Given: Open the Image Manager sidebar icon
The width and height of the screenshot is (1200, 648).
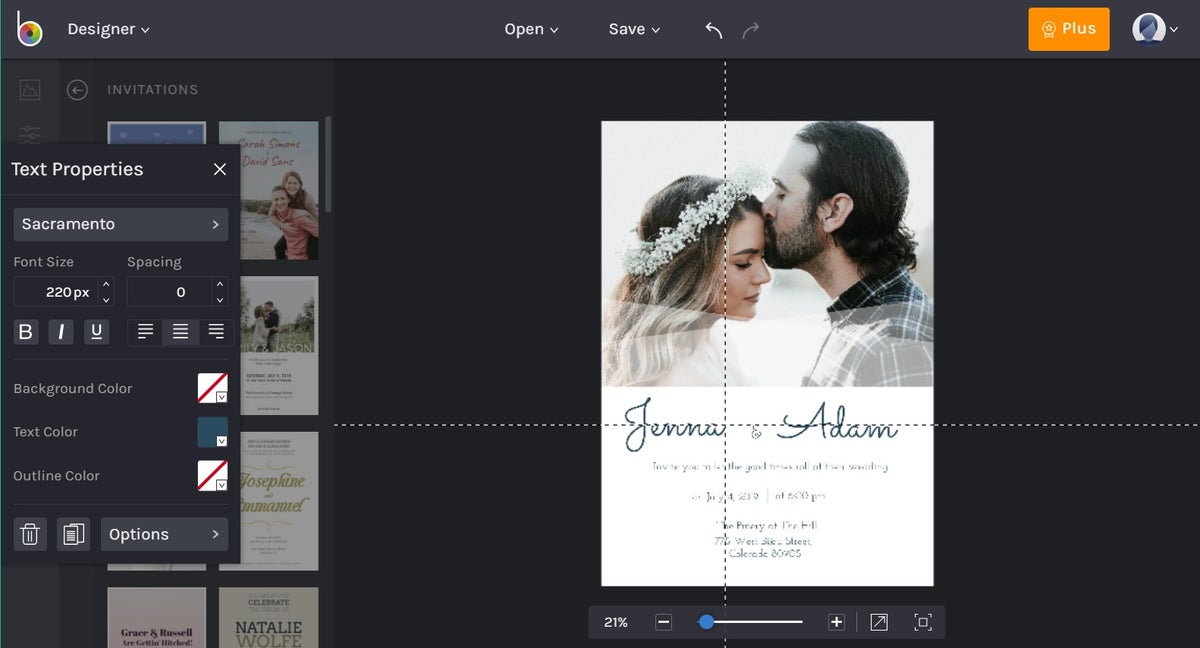Looking at the screenshot, I should [30, 90].
